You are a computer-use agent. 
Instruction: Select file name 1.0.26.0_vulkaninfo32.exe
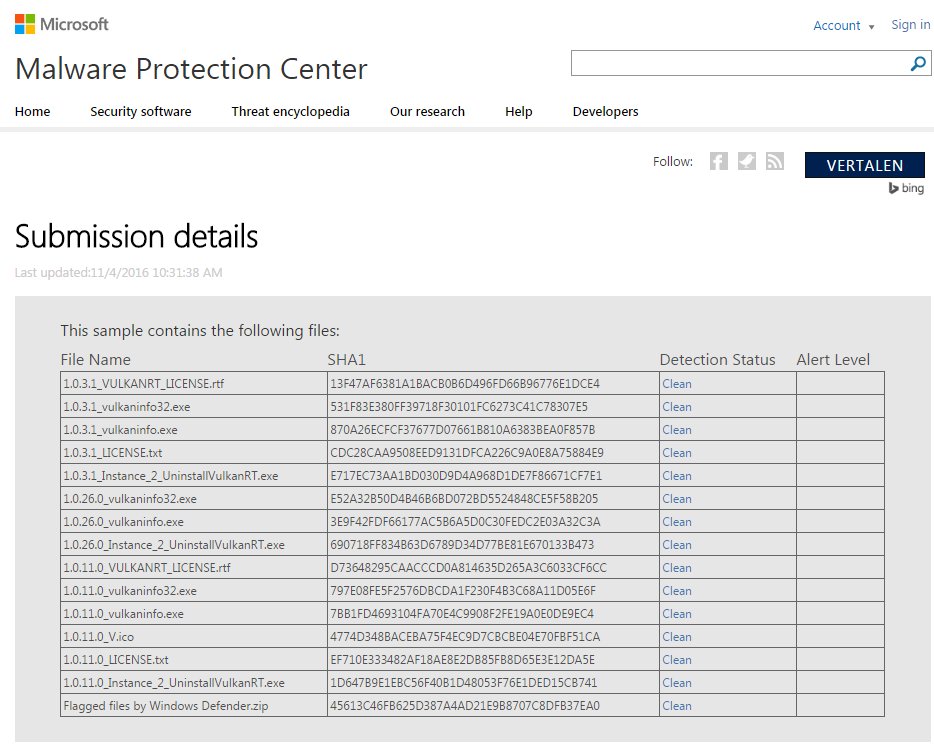(x=130, y=499)
